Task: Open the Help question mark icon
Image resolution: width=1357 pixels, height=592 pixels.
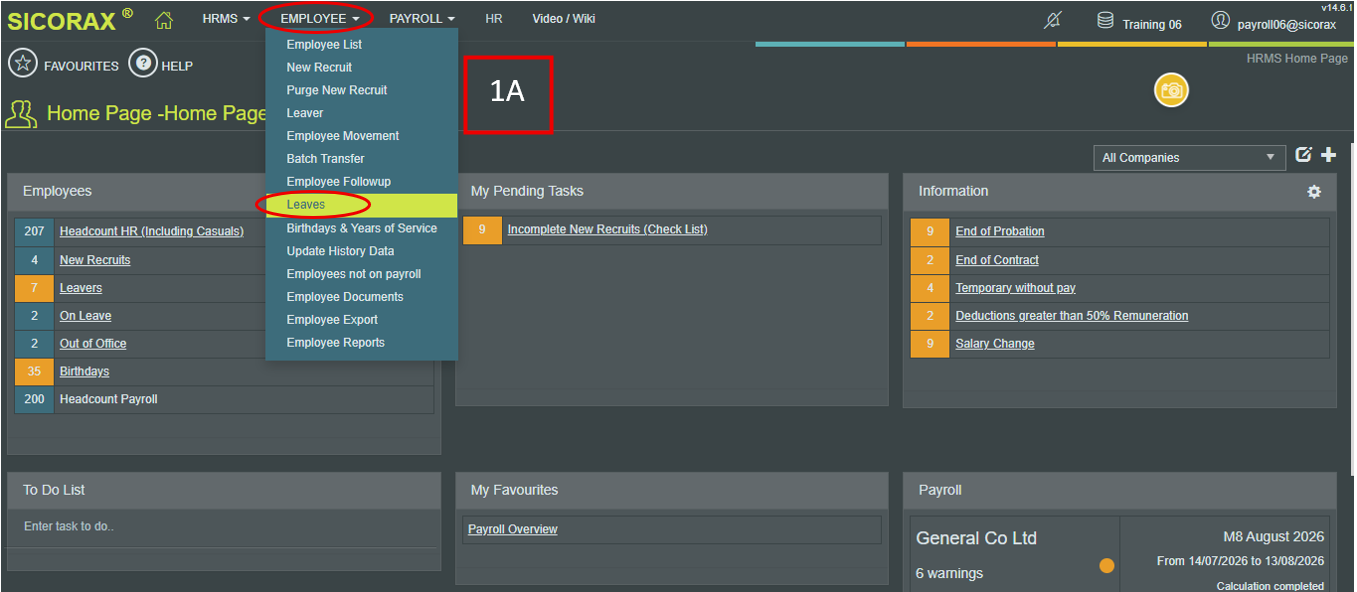Action: coord(143,64)
